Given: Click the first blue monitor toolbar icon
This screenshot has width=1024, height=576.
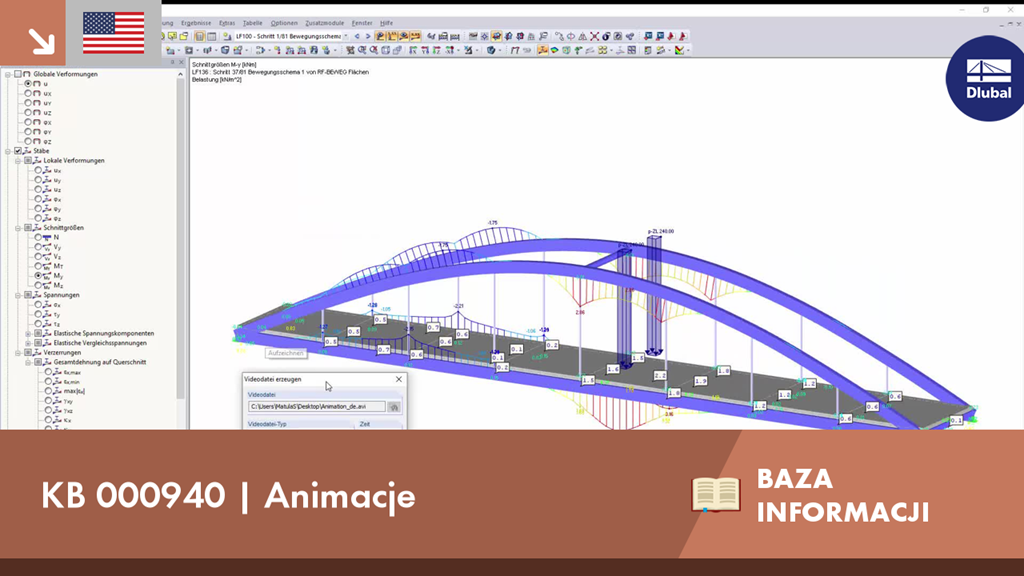Looking at the screenshot, I should [648, 37].
